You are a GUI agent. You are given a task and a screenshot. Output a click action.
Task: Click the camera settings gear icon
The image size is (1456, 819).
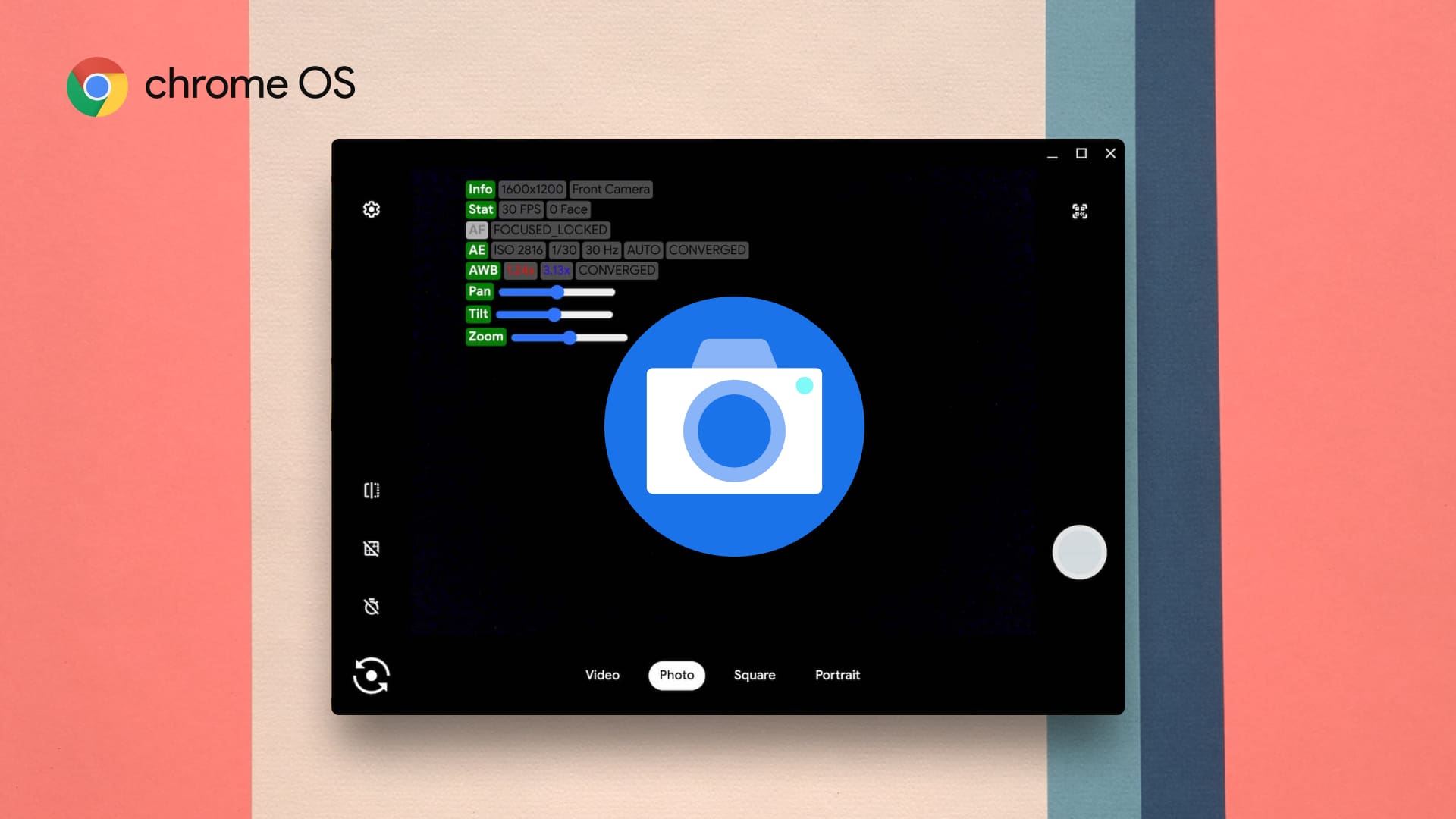[370, 209]
